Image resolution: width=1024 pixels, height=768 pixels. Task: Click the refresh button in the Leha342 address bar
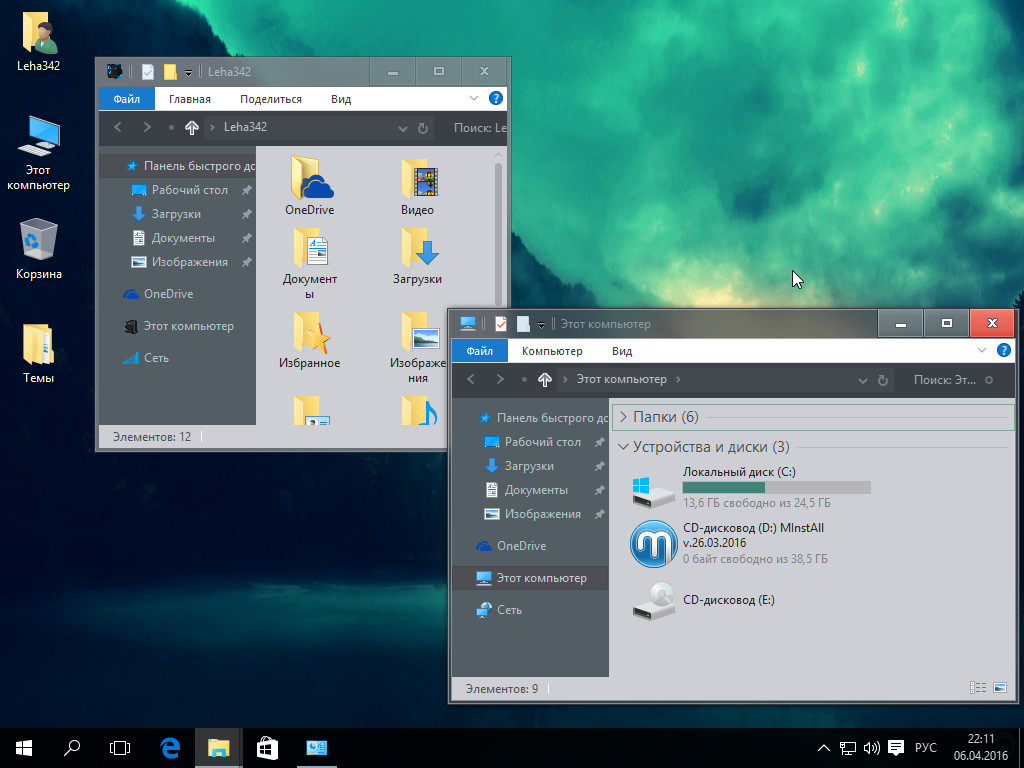423,128
